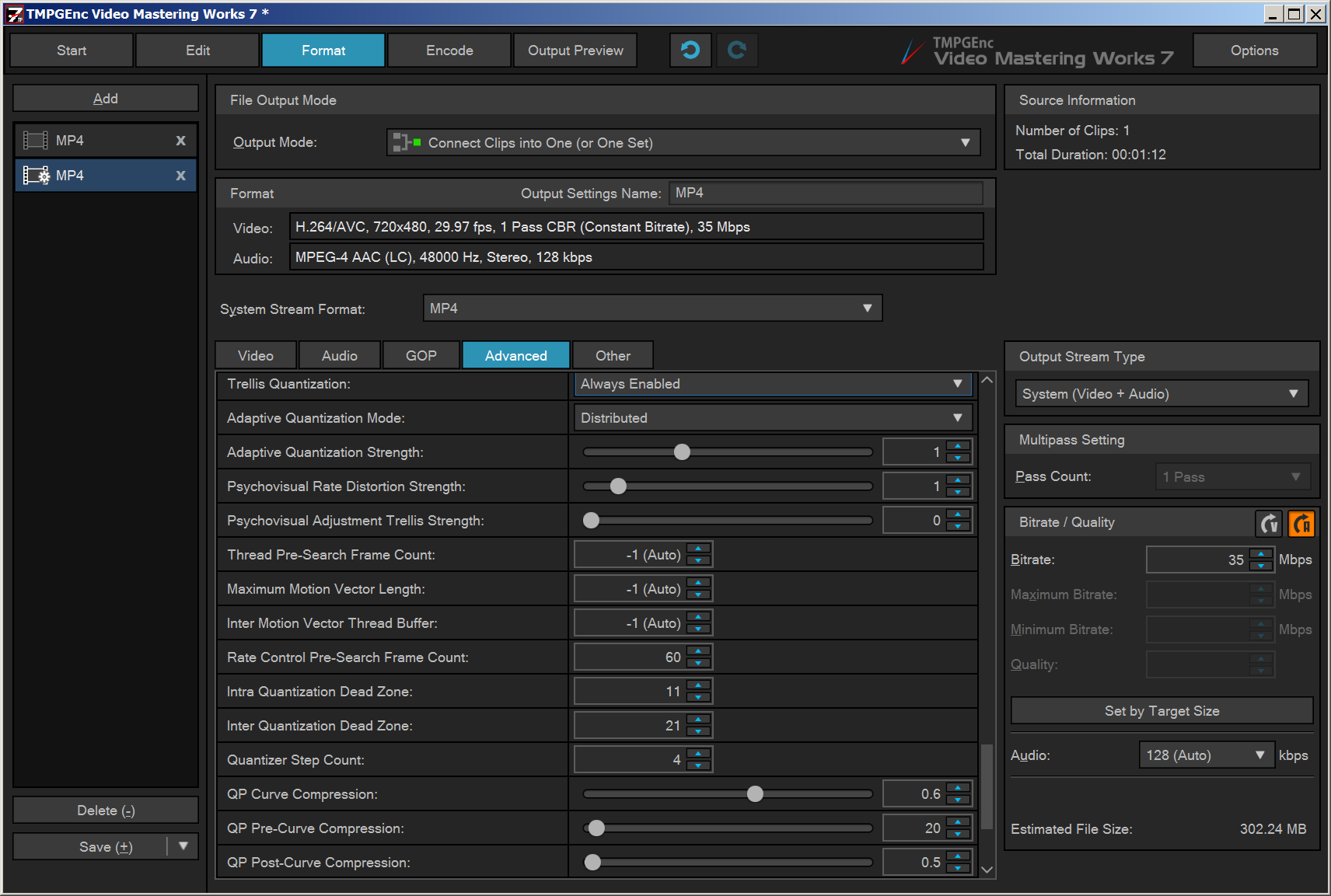Open the Adaptive Quantization Mode dropdown
This screenshot has height=896, width=1331.
[957, 418]
